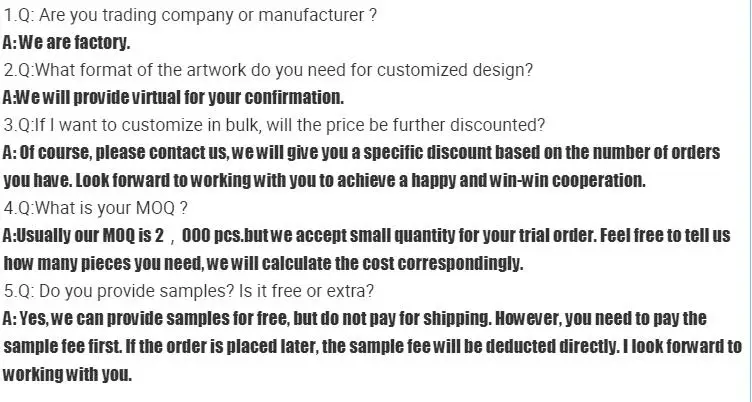Image resolution: width=752 pixels, height=402 pixels.
Task: Click the question about bulk customization discount
Action: [274, 126]
